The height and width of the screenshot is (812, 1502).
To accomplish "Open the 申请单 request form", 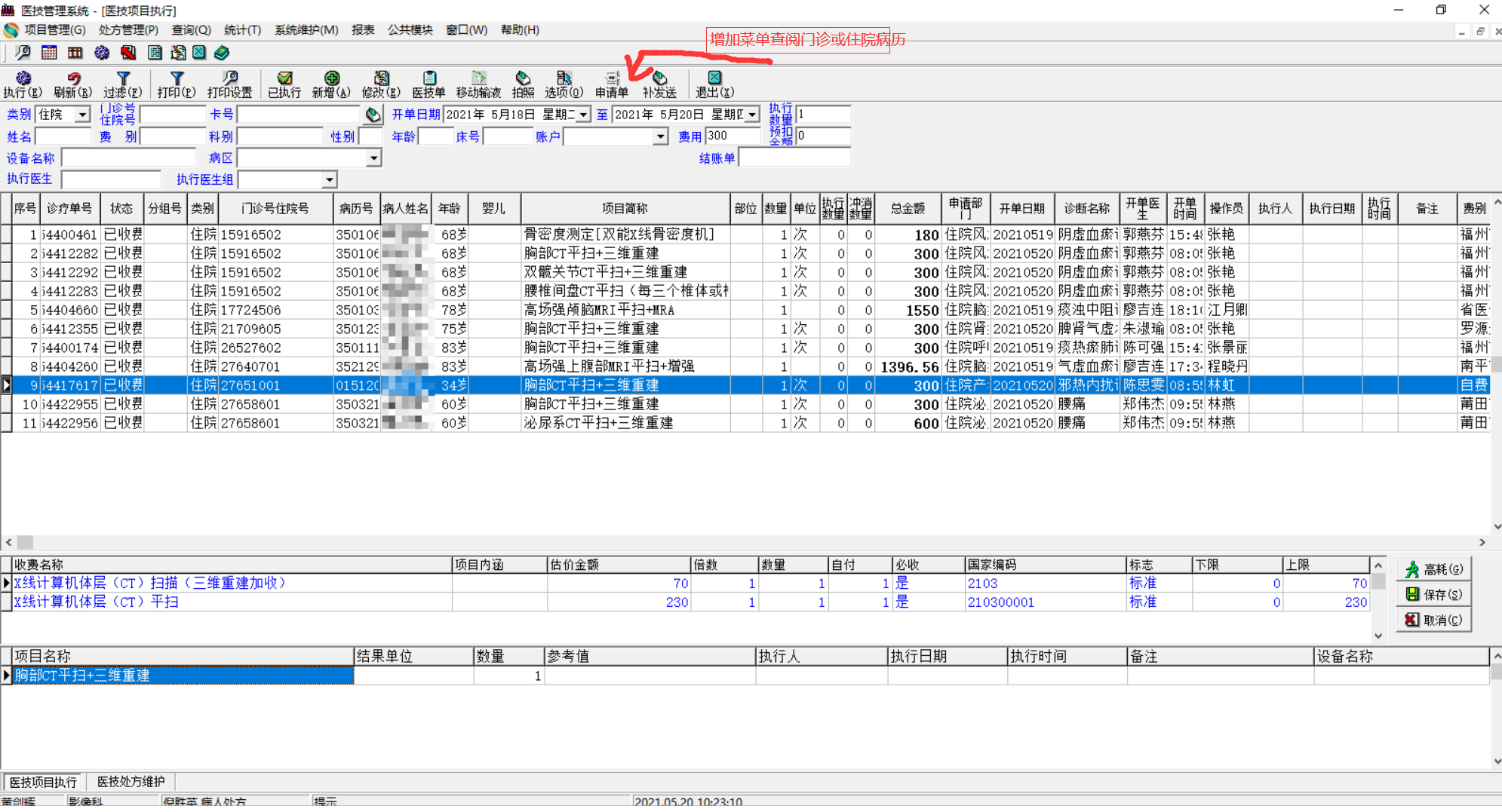I will (x=611, y=84).
